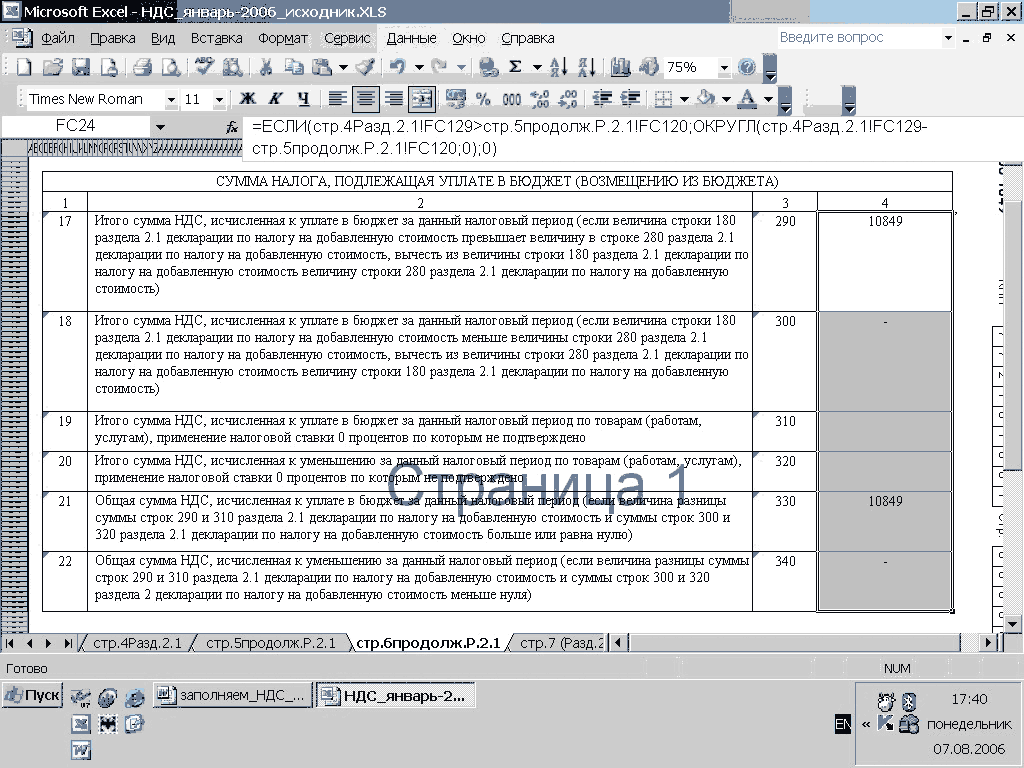Sort ascending with the A-Я icon
The height and width of the screenshot is (768, 1024).
(559, 68)
